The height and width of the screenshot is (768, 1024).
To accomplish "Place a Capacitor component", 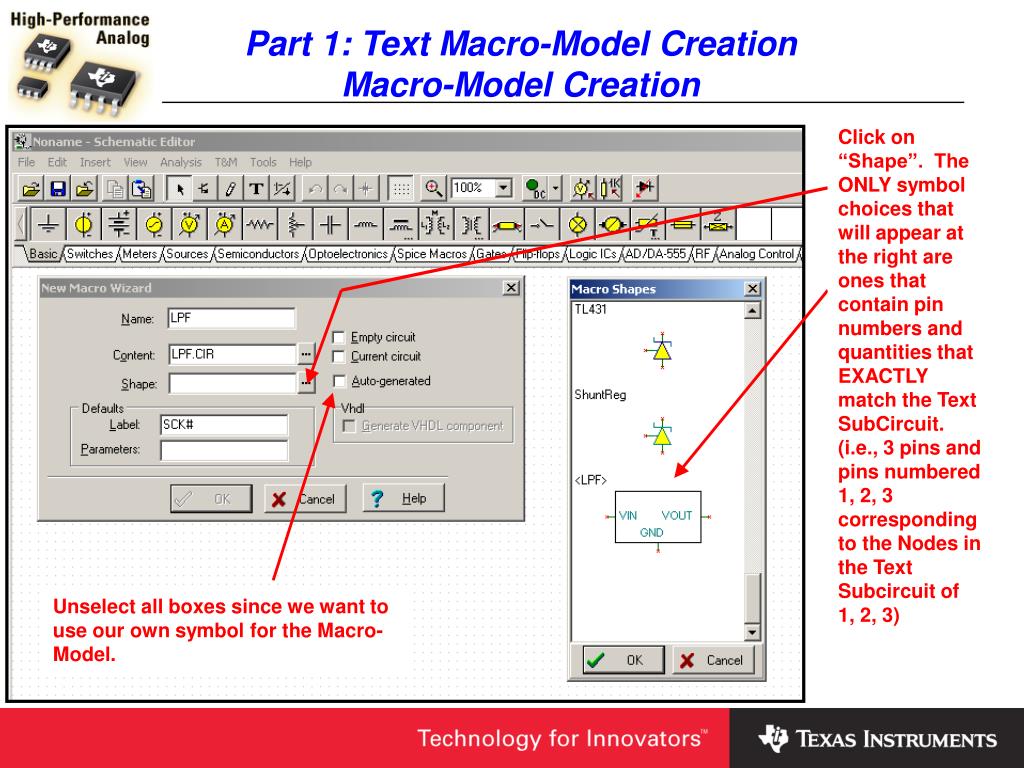I will 330,225.
